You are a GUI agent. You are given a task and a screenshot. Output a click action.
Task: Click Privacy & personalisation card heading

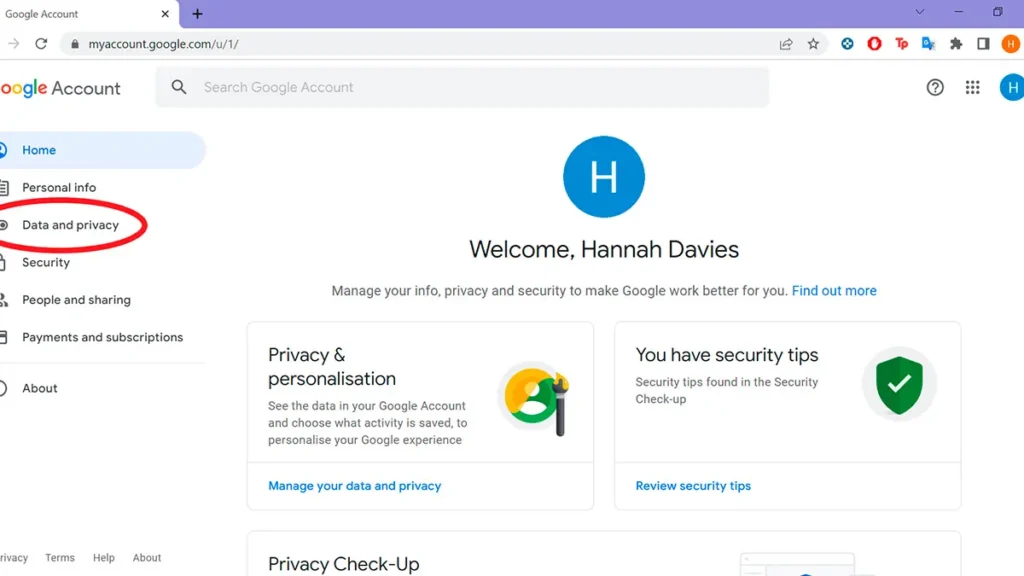click(x=332, y=366)
